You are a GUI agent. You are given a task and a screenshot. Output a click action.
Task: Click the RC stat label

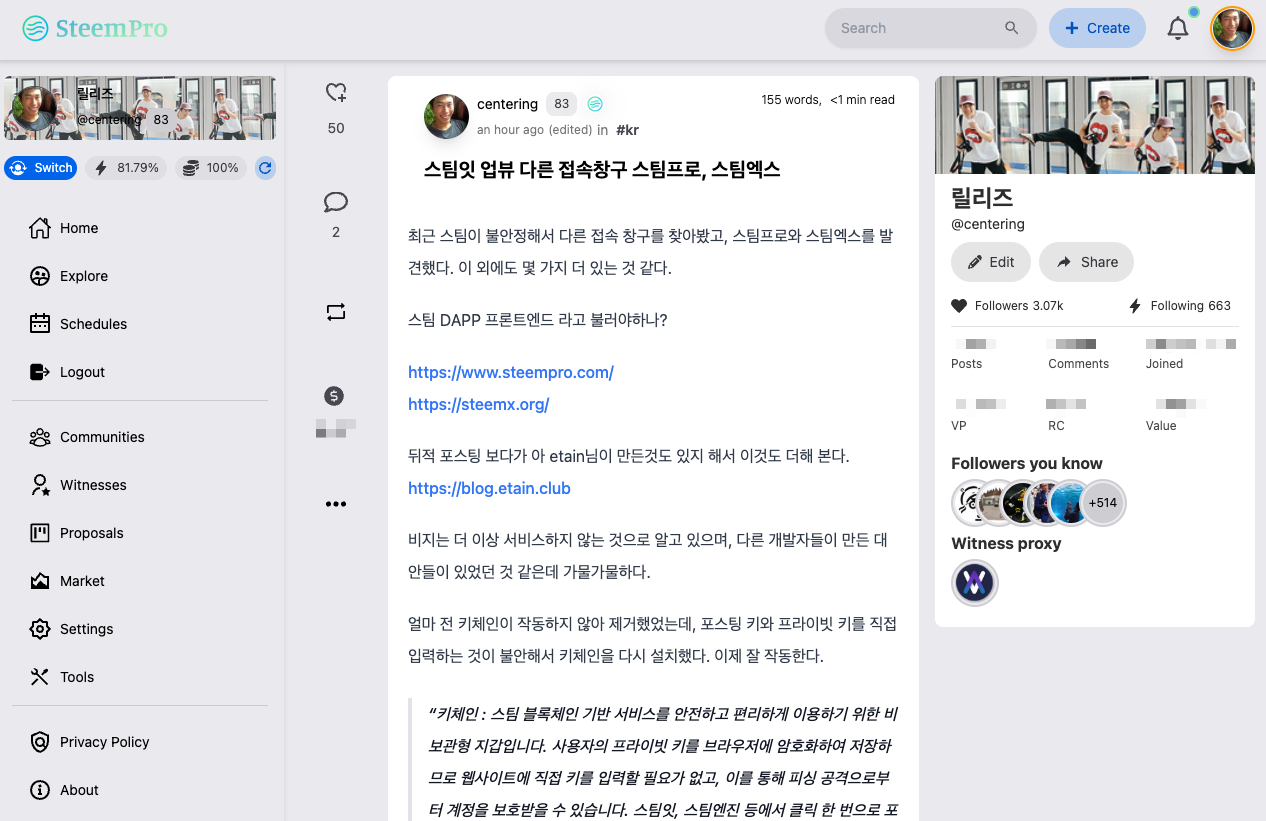click(x=1057, y=426)
